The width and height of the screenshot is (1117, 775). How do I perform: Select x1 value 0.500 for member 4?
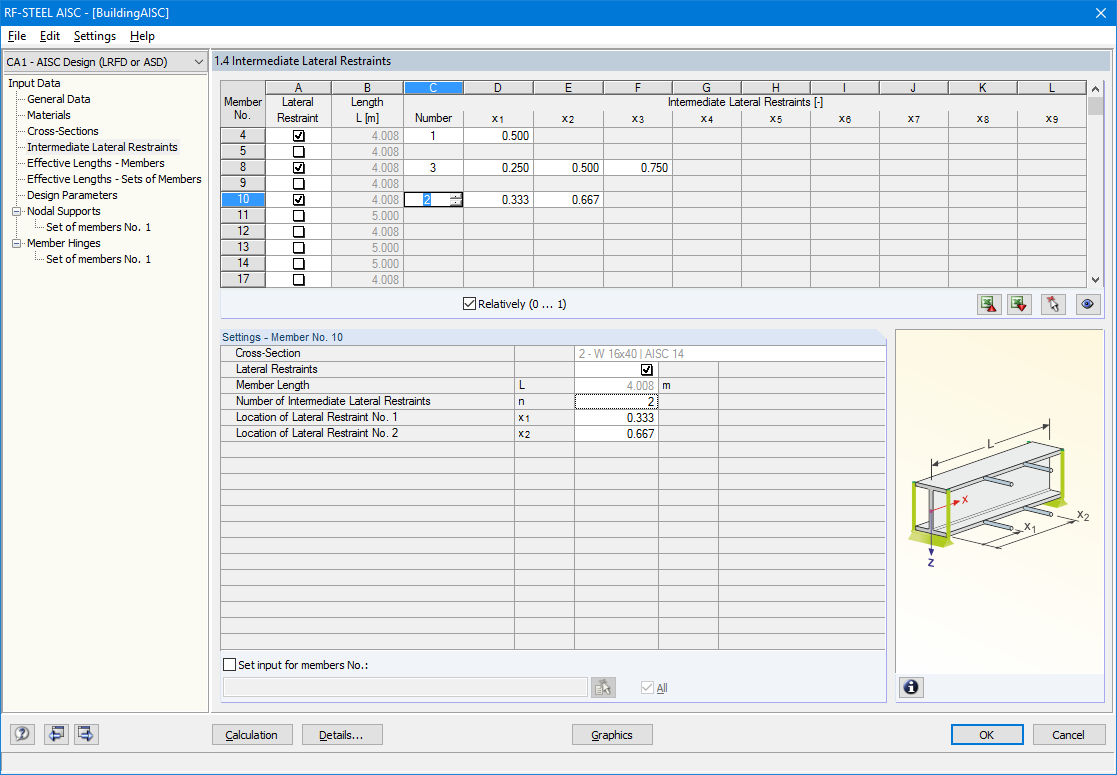[x=498, y=136]
